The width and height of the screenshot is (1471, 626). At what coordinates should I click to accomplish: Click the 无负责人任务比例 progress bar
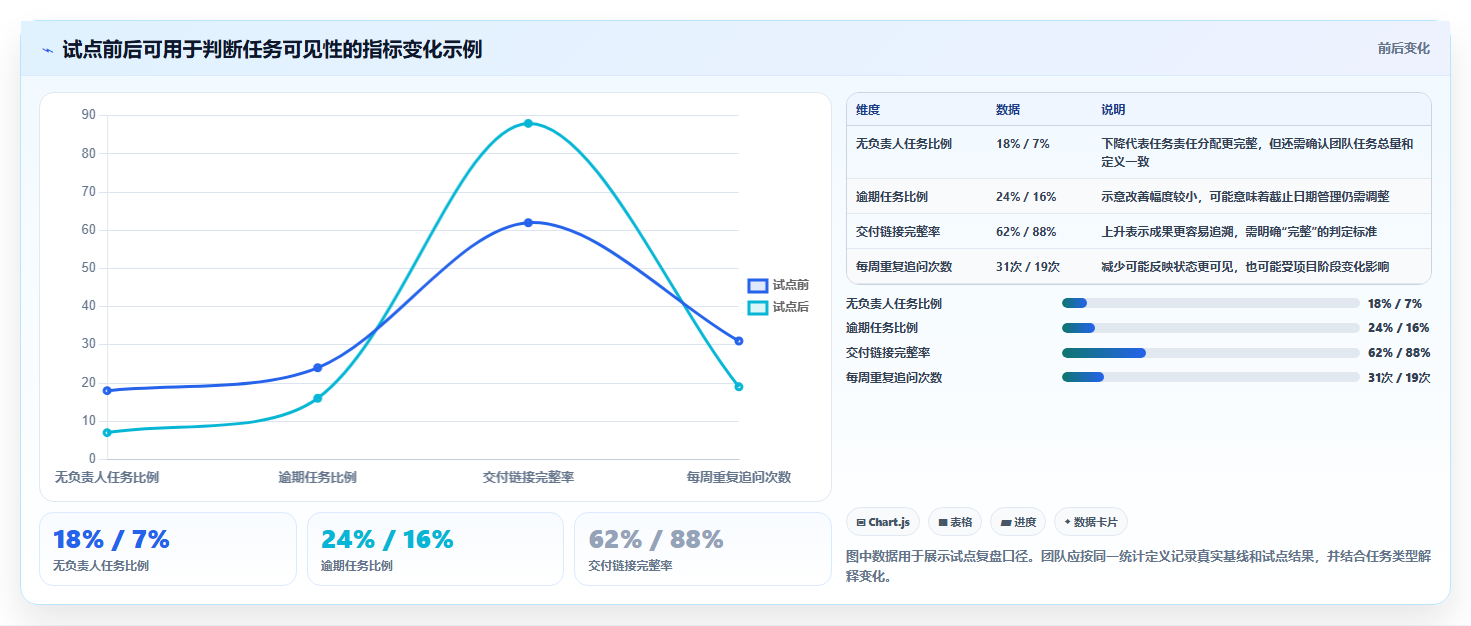click(1210, 303)
